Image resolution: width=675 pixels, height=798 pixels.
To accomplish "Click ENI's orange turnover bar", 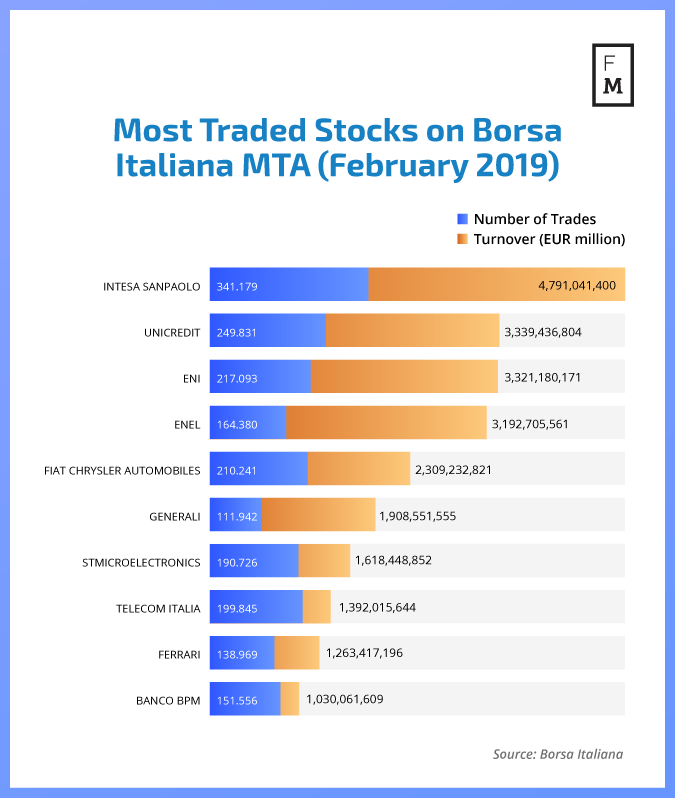I will [404, 377].
